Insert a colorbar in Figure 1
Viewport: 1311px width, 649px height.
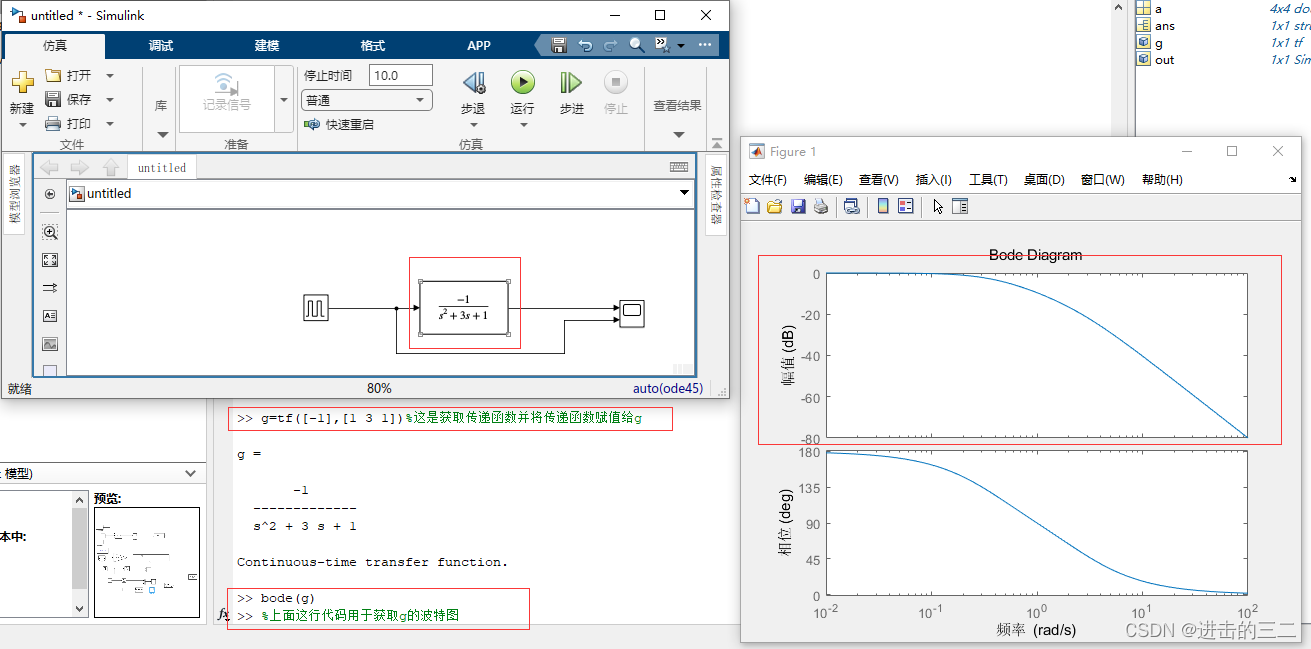tap(881, 206)
